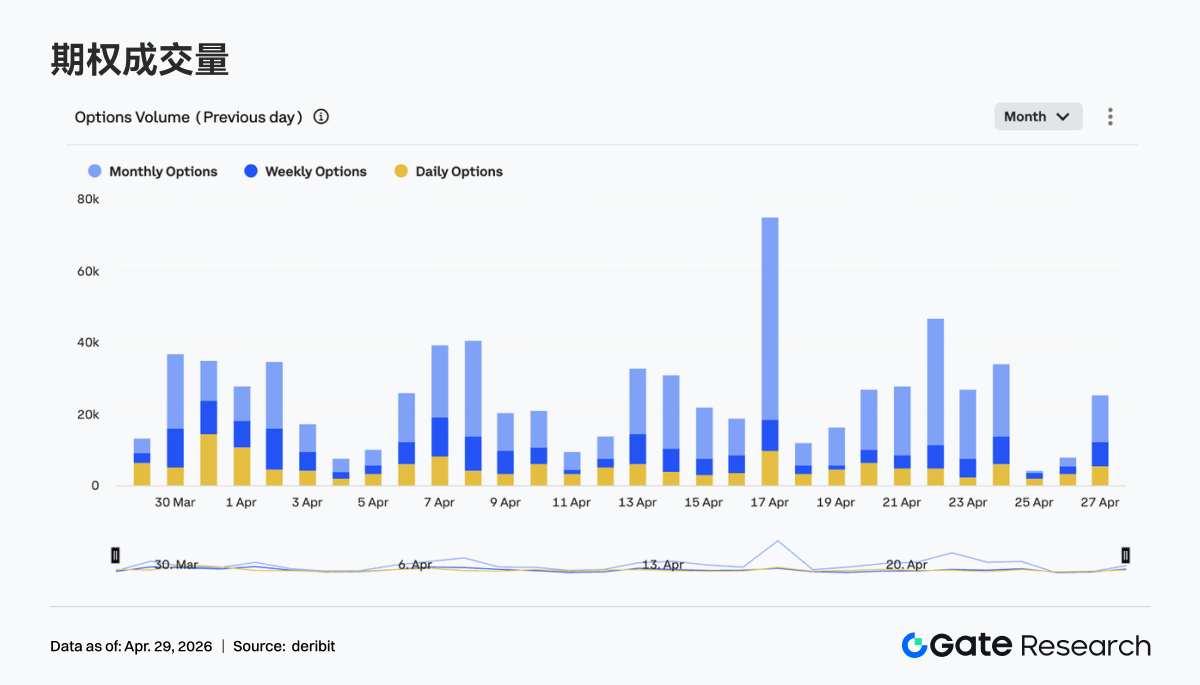
Task: Click the chevron arrow in Month selector
Action: pyautogui.click(x=1063, y=117)
